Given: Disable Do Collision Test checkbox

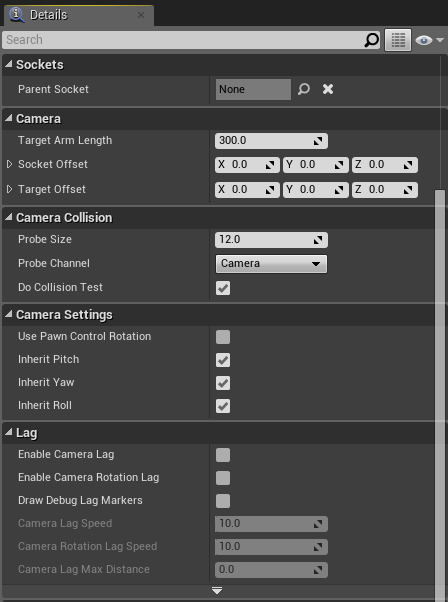Looking at the screenshot, I should click(223, 288).
